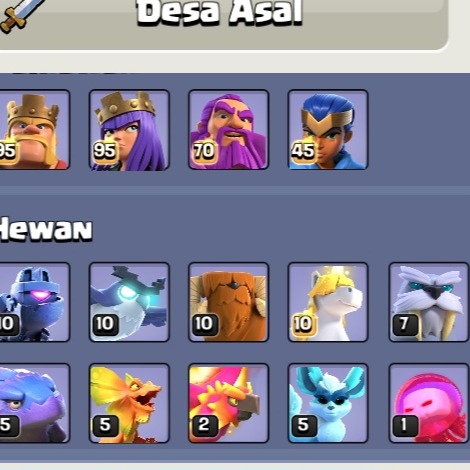Tap the level 70 badge on Grand Warden
Viewport: 470px width, 470px height.
pyautogui.click(x=204, y=151)
